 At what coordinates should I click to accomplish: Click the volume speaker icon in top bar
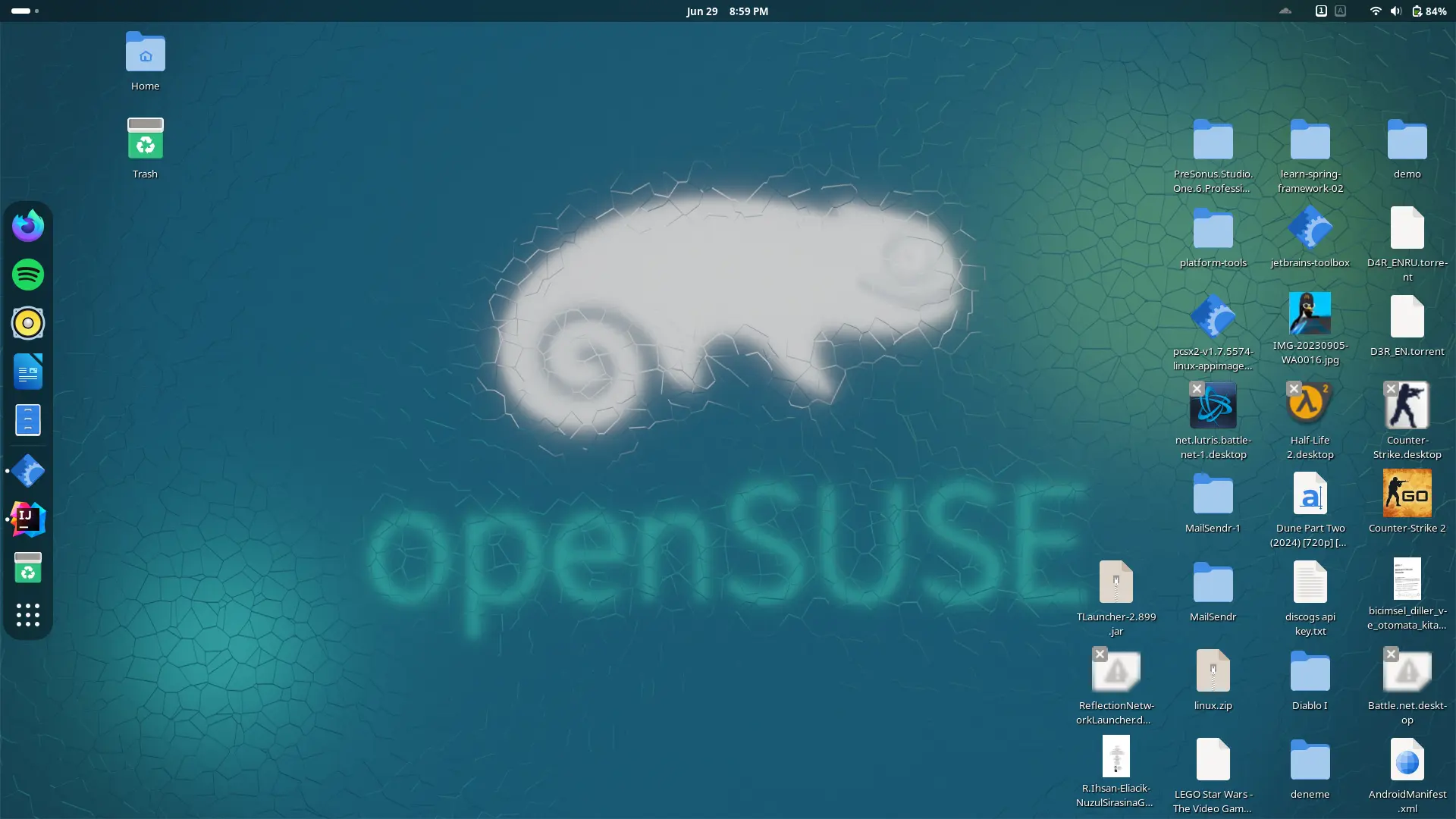1396,11
